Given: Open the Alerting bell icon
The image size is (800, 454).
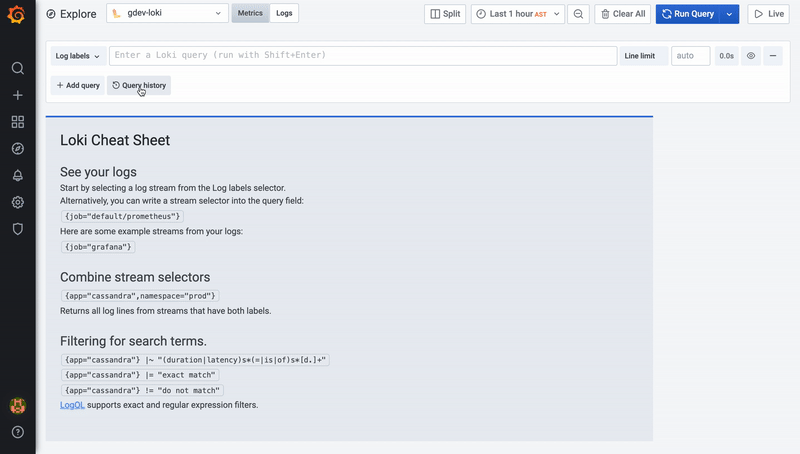Looking at the screenshot, I should point(17,176).
